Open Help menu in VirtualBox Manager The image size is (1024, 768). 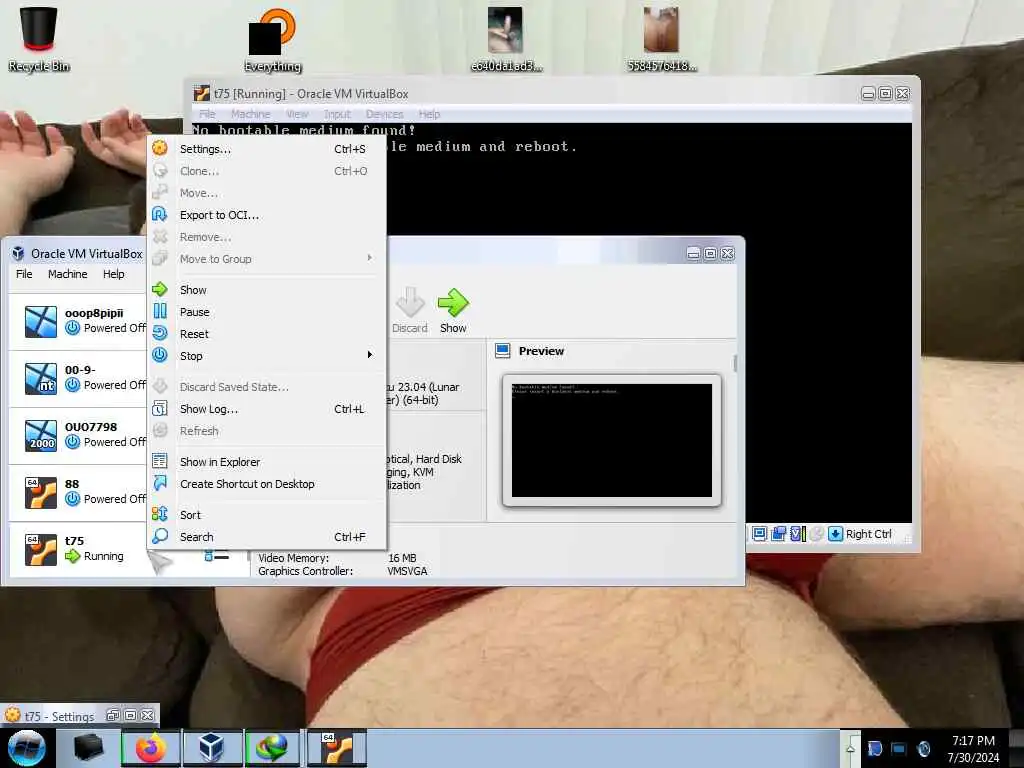[x=114, y=274]
